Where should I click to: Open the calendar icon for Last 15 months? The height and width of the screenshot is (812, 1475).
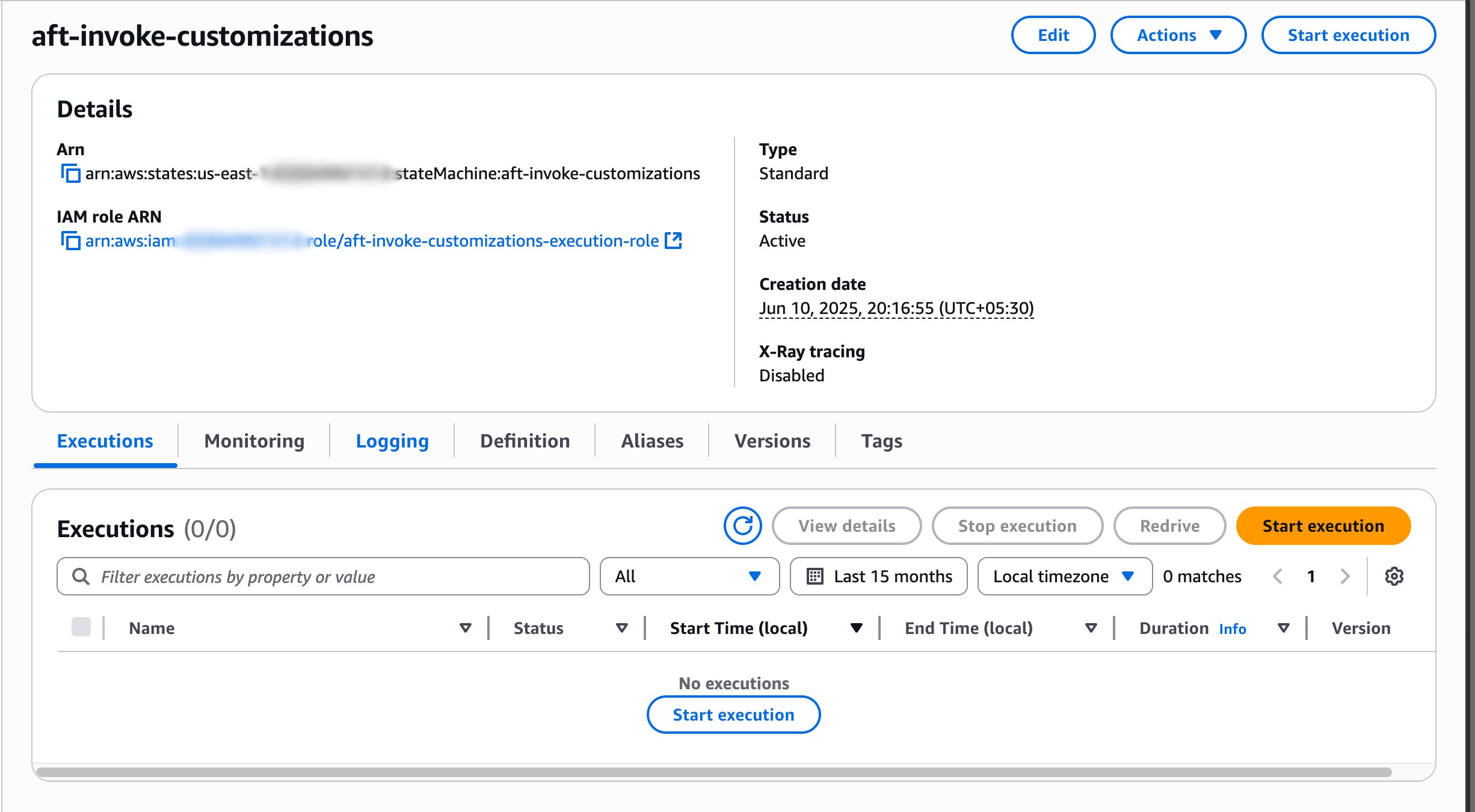point(814,576)
